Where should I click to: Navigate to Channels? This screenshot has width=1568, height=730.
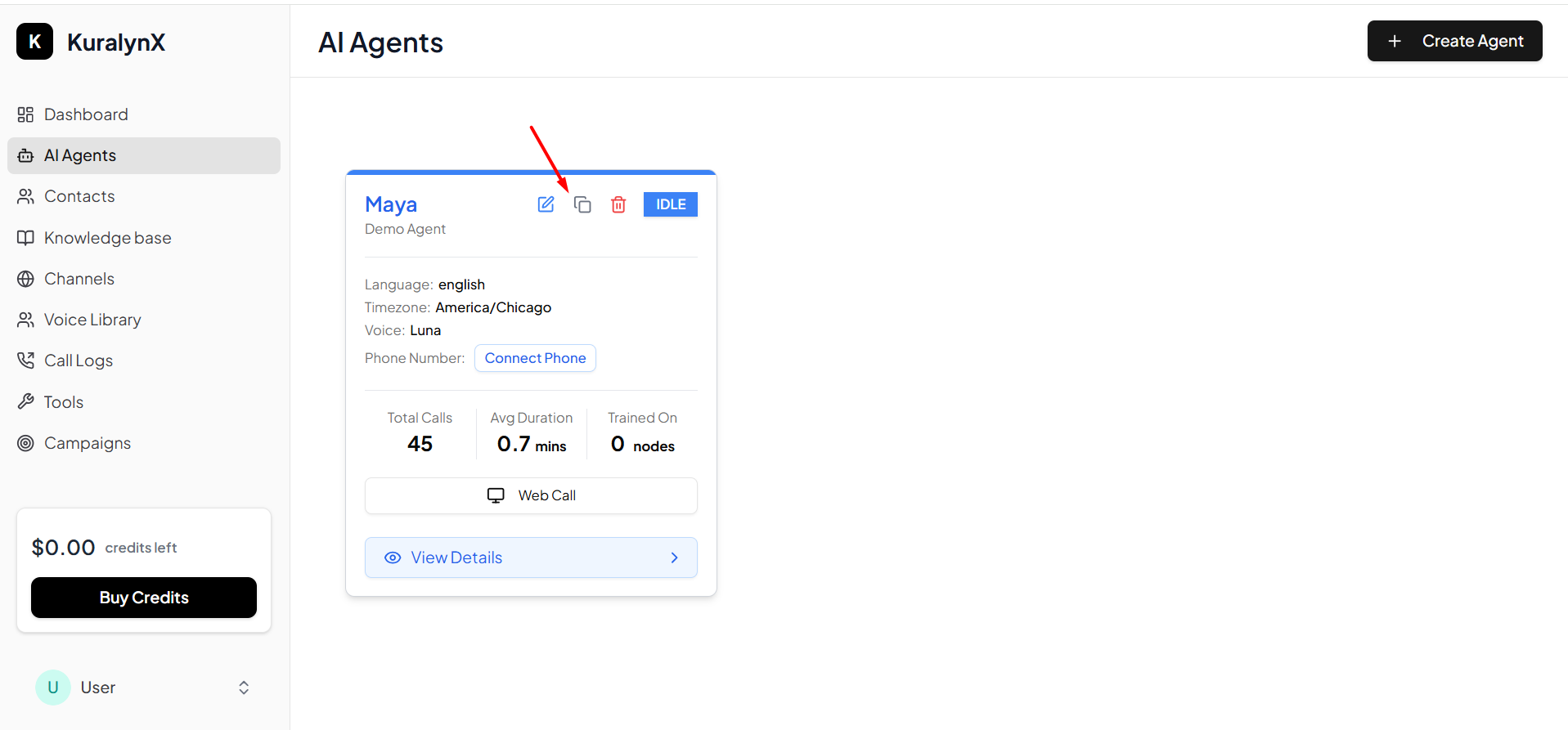(144, 279)
